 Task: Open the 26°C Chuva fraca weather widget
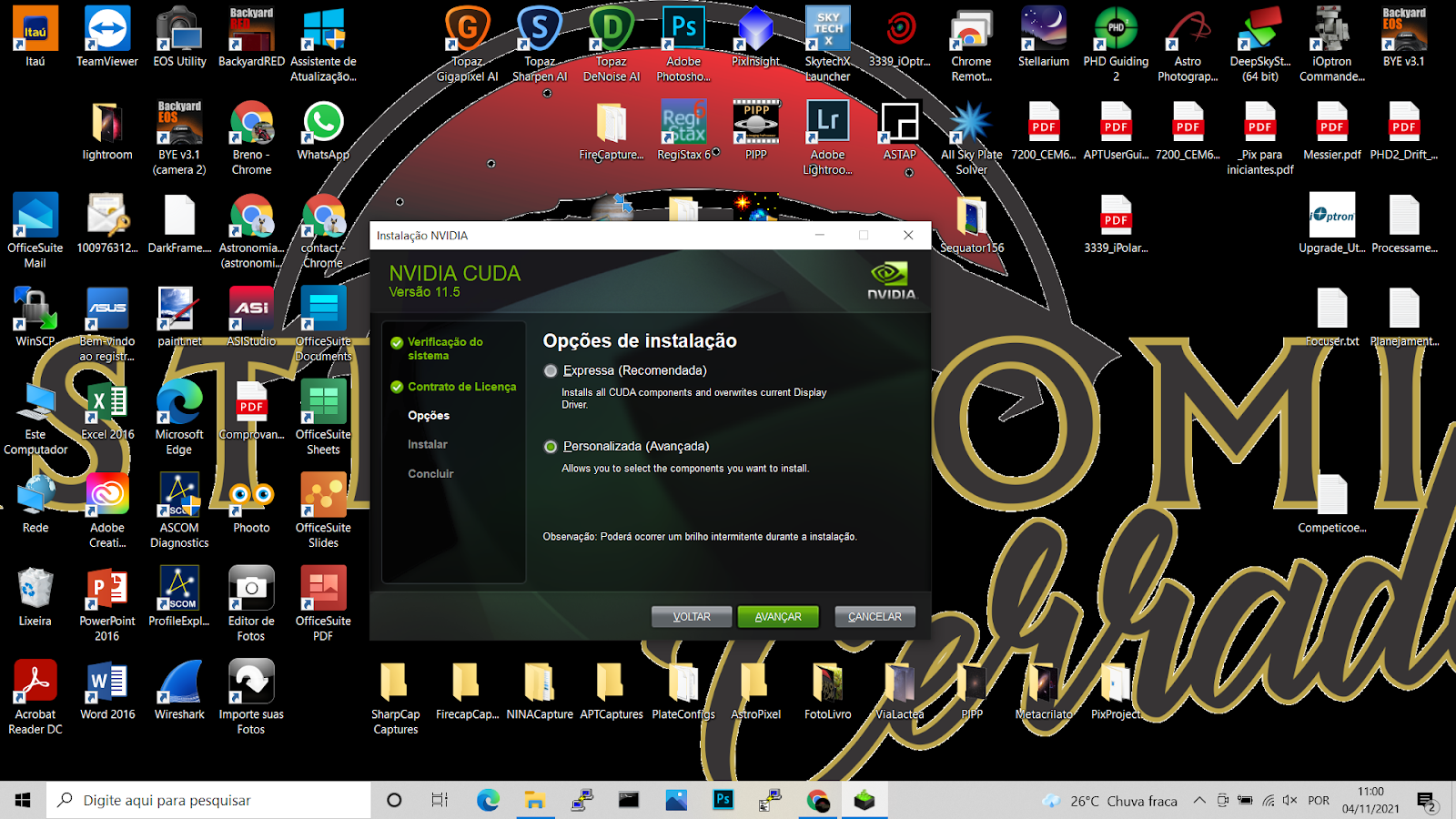click(x=1110, y=801)
